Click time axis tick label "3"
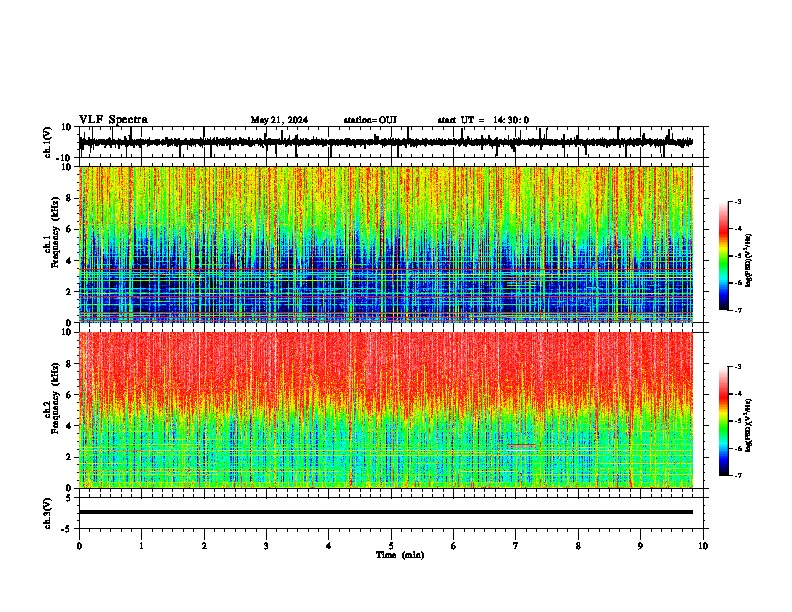Screen dimensions: 792x612 266,546
